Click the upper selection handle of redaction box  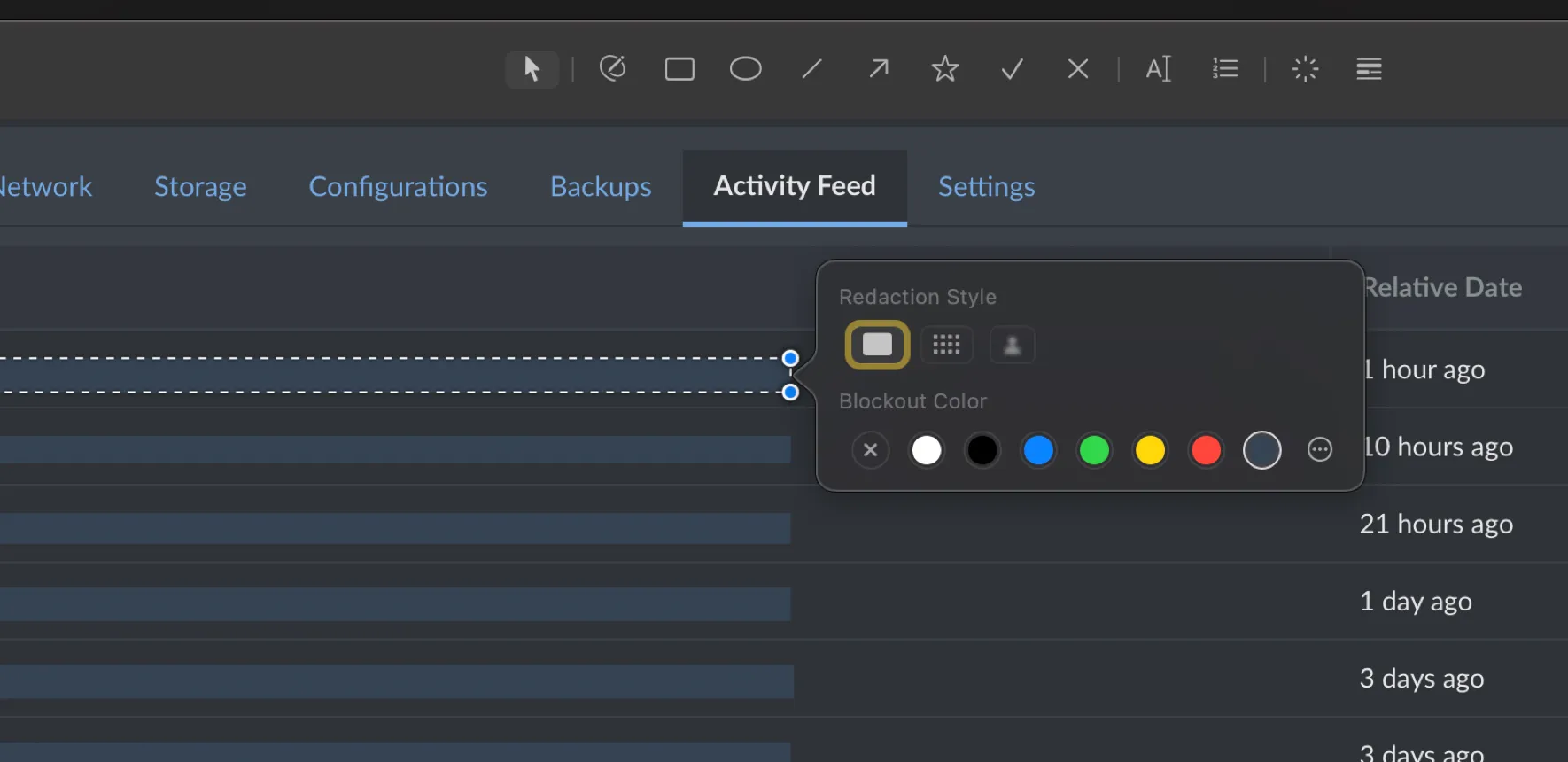pyautogui.click(x=790, y=358)
